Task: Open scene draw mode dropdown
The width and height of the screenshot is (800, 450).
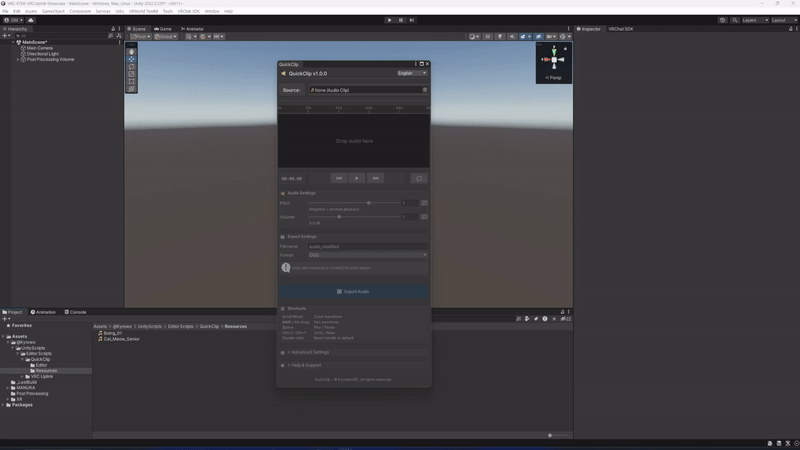Action: (x=474, y=36)
